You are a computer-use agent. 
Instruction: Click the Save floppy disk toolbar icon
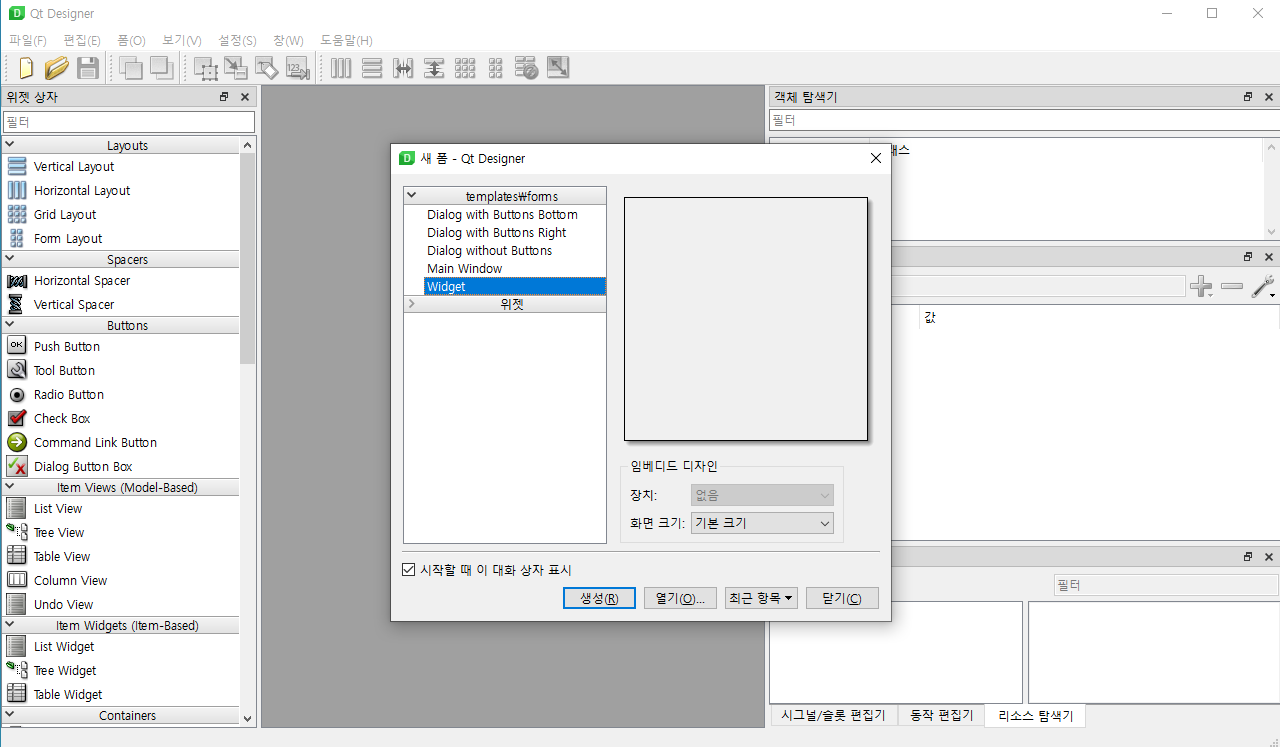click(x=87, y=68)
